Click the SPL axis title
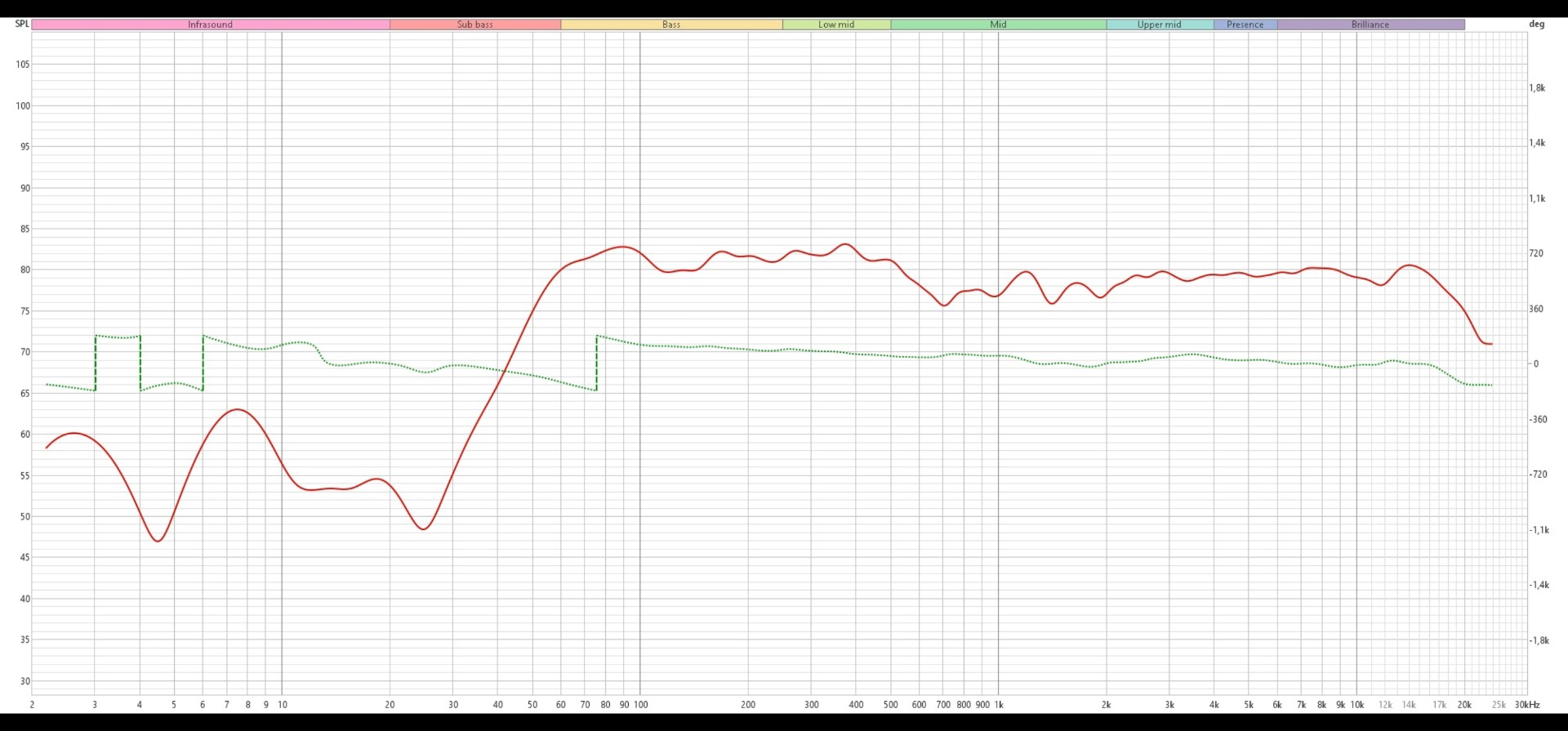This screenshot has width=1568, height=731. (22, 24)
